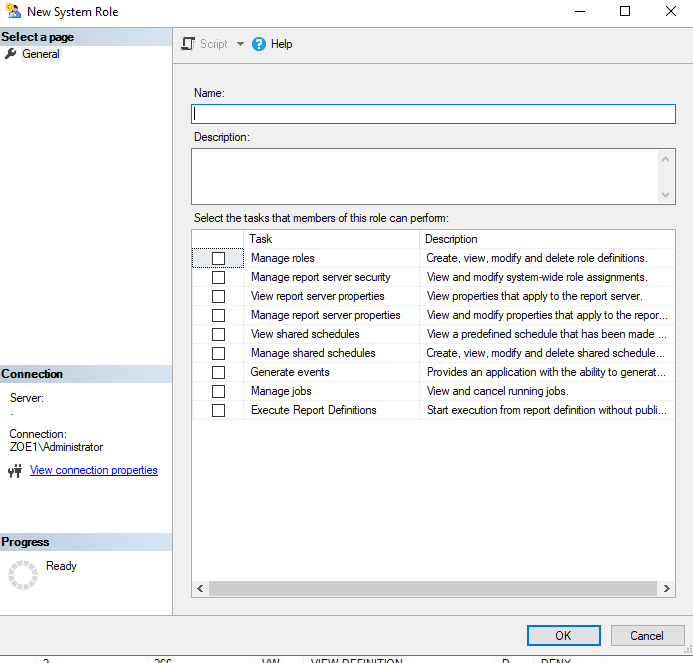Click 'View and cancel running jobs.' description
Image resolution: width=693 pixels, height=663 pixels.
[498, 391]
